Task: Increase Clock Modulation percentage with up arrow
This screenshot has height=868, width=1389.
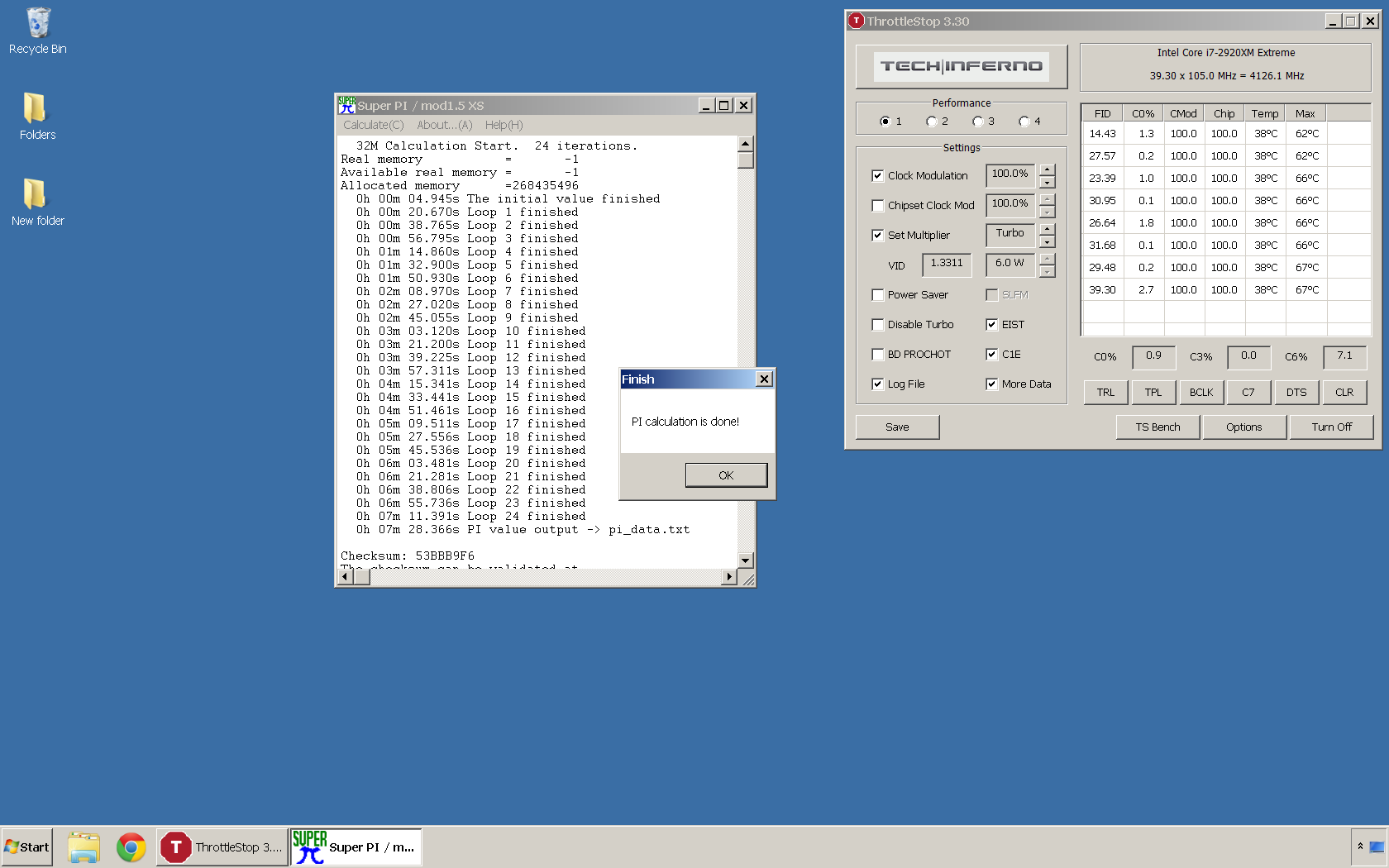Action: 1048,169
